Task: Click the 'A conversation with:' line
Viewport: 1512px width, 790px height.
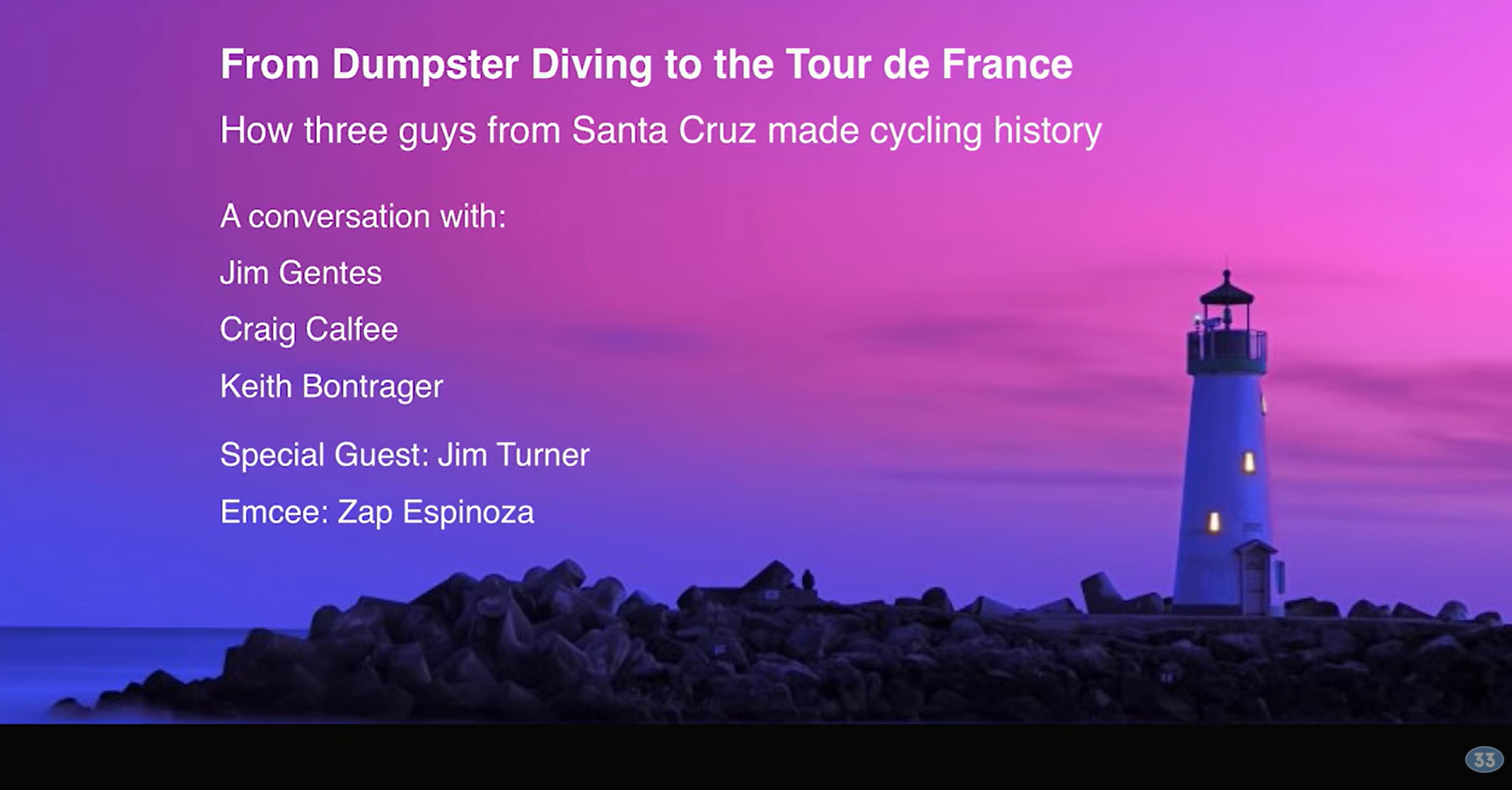Action: (363, 216)
